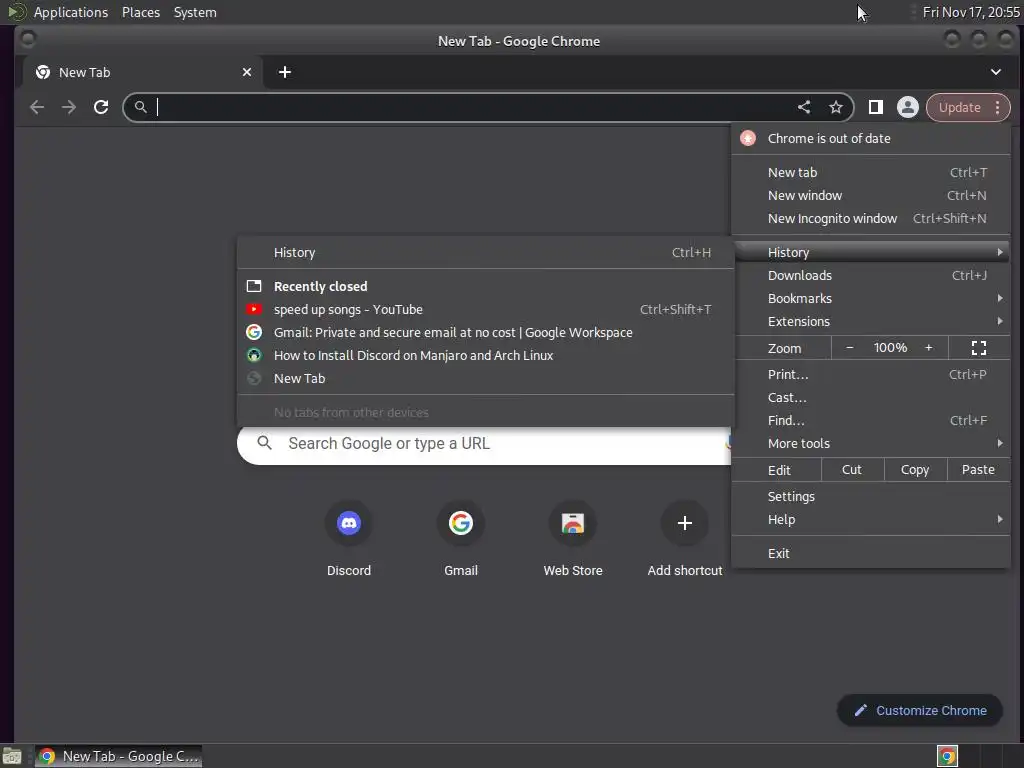Click the search magnifier in the address bar
1024x768 pixels.
click(x=140, y=107)
